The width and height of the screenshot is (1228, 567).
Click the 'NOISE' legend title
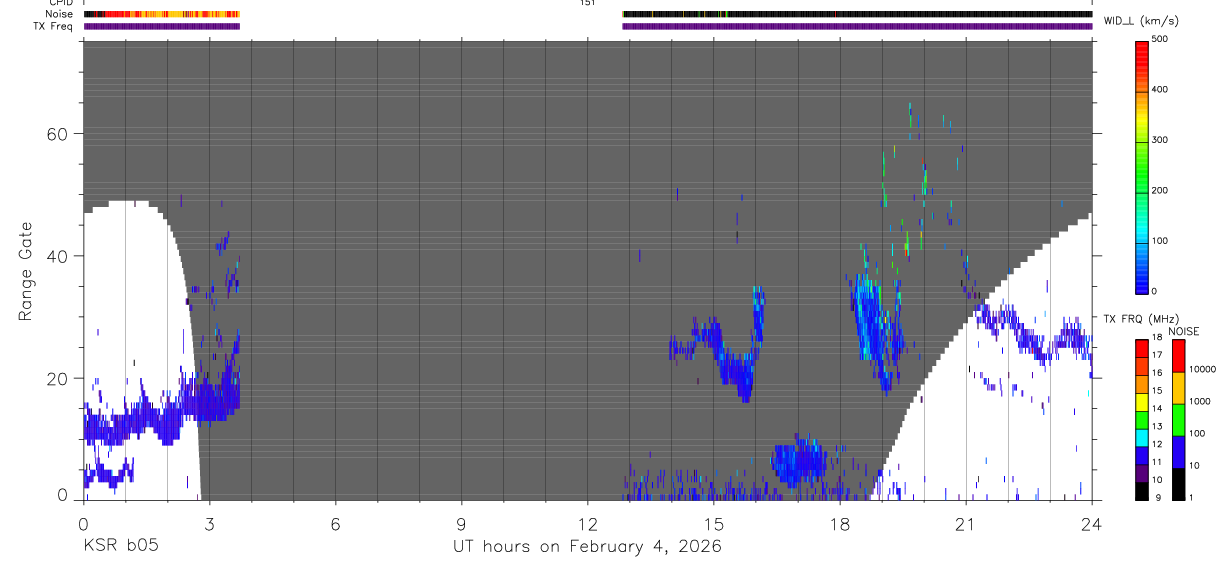[1183, 331]
